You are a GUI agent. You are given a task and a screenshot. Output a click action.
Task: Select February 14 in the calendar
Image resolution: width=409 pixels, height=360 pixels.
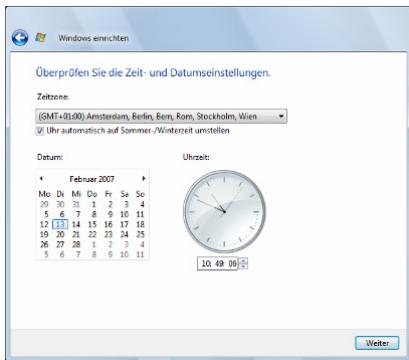tap(76, 224)
